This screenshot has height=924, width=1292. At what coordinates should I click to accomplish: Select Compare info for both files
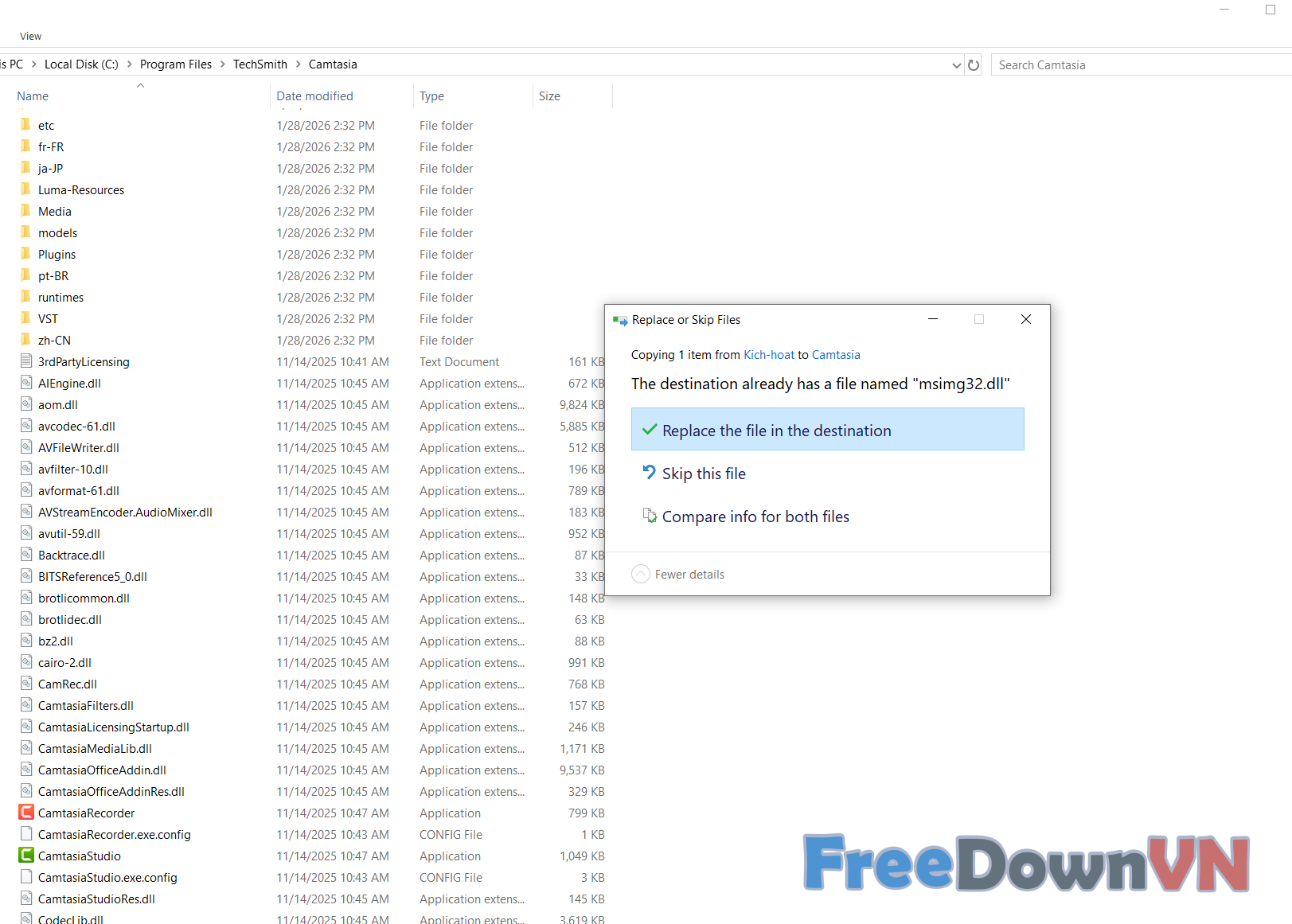755,517
